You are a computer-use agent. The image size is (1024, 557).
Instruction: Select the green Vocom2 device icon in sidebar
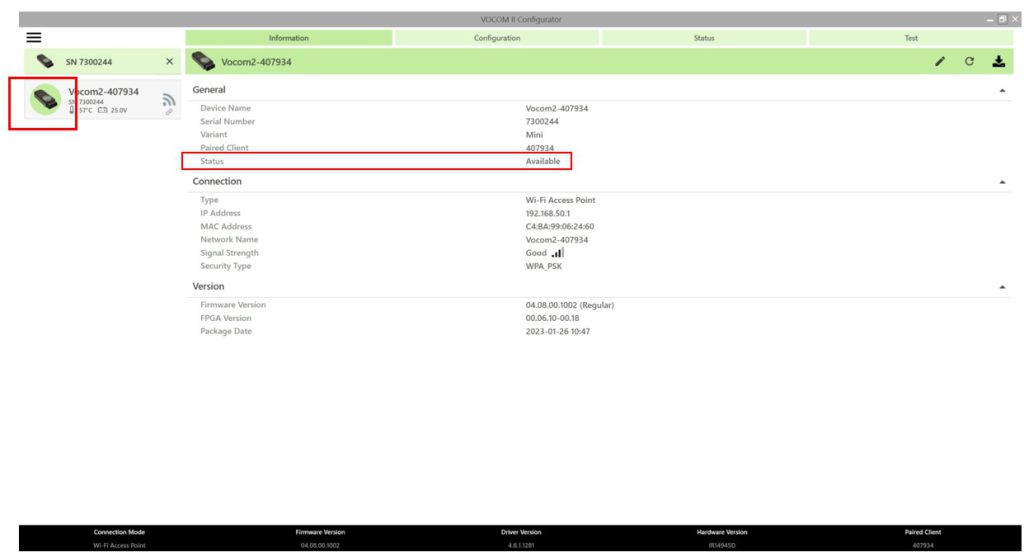point(46,100)
